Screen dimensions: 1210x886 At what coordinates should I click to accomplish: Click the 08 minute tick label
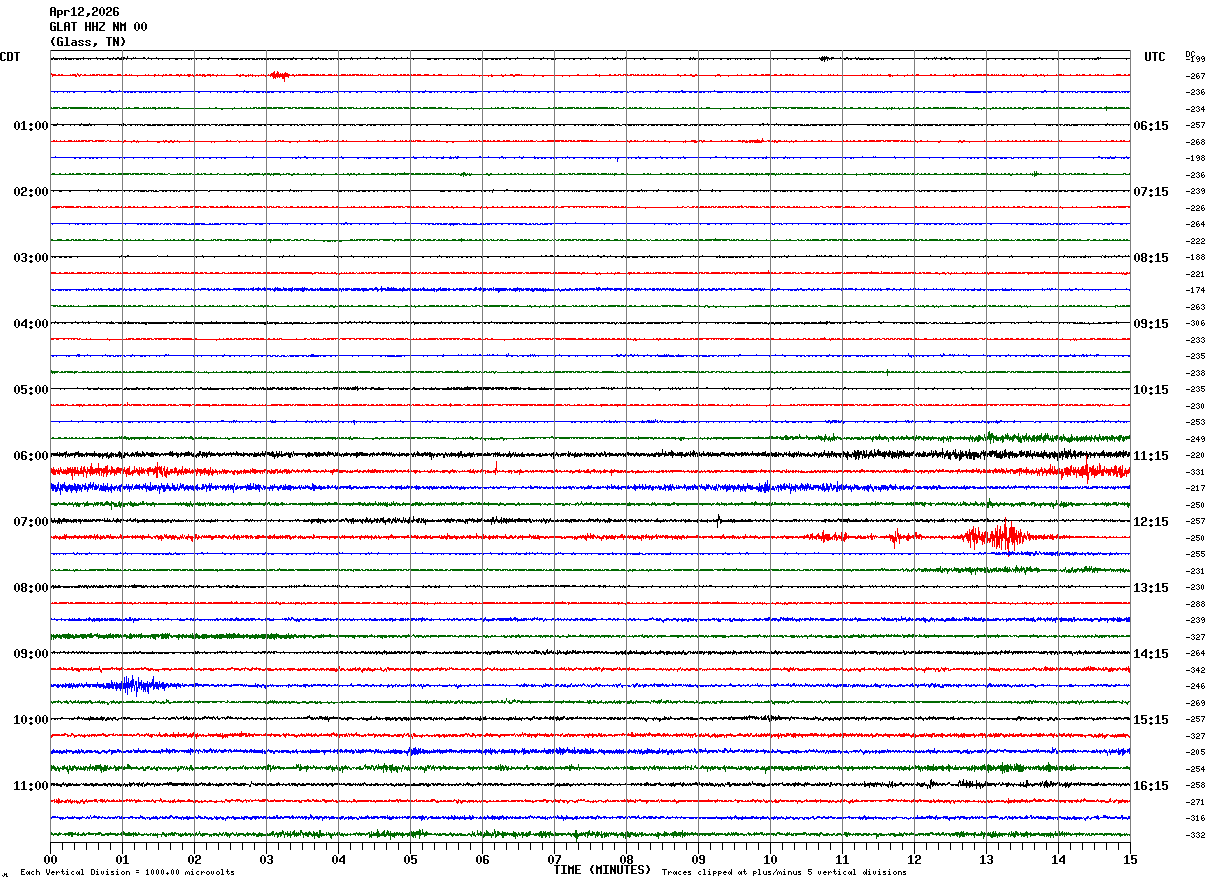tap(626, 859)
